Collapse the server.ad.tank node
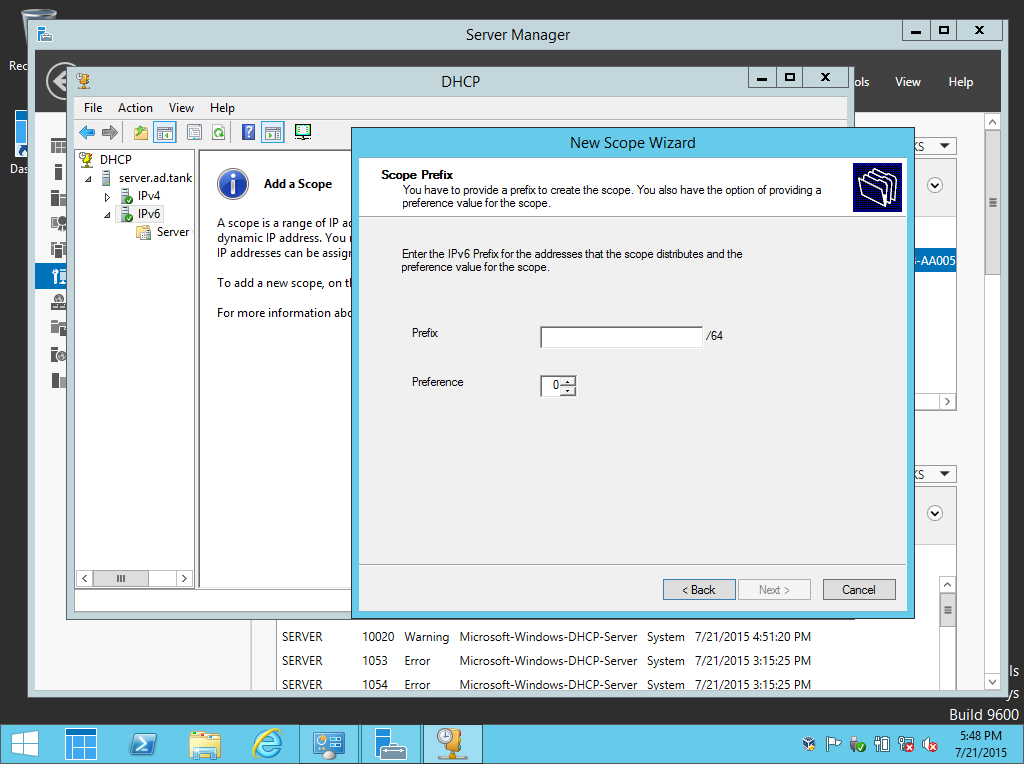This screenshot has width=1024, height=764. point(86,178)
